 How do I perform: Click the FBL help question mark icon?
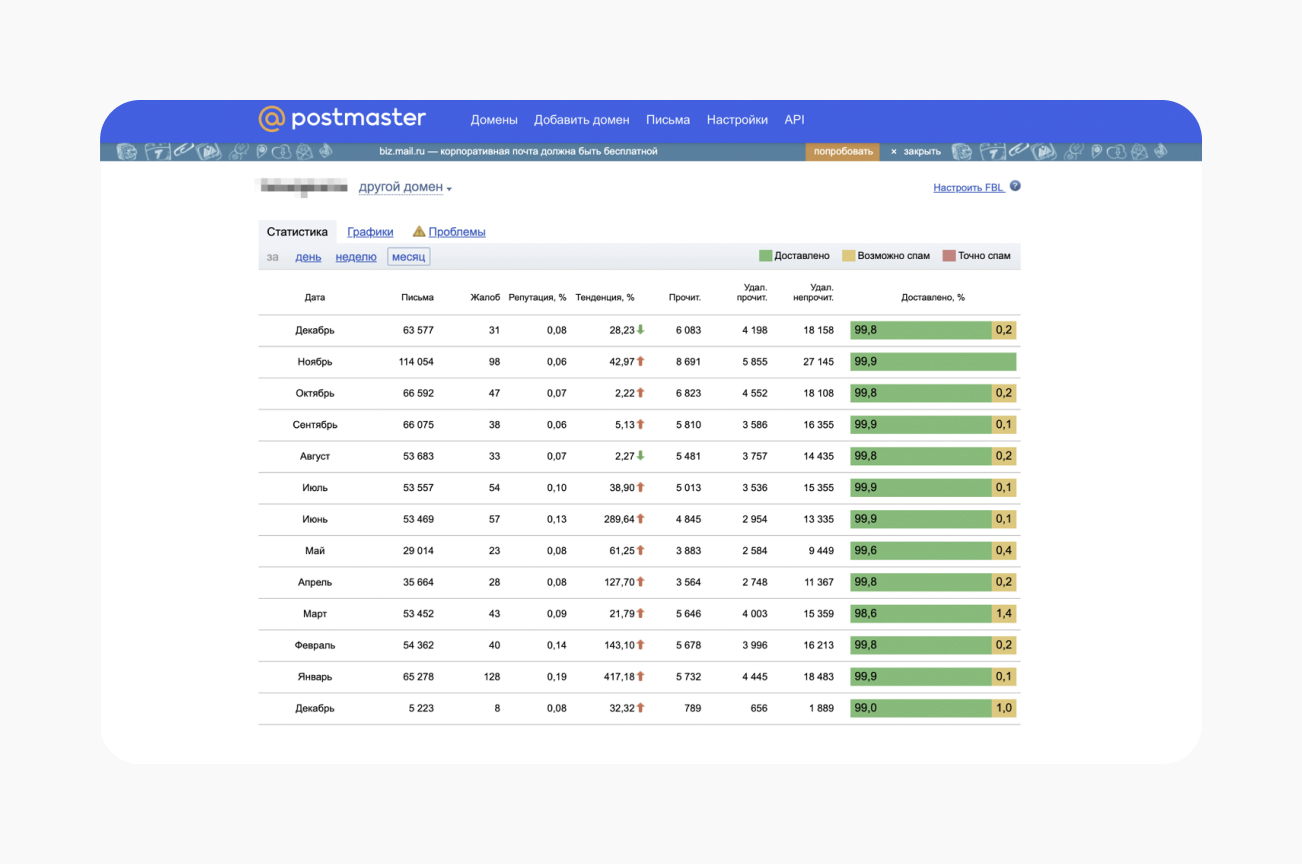(x=1015, y=186)
